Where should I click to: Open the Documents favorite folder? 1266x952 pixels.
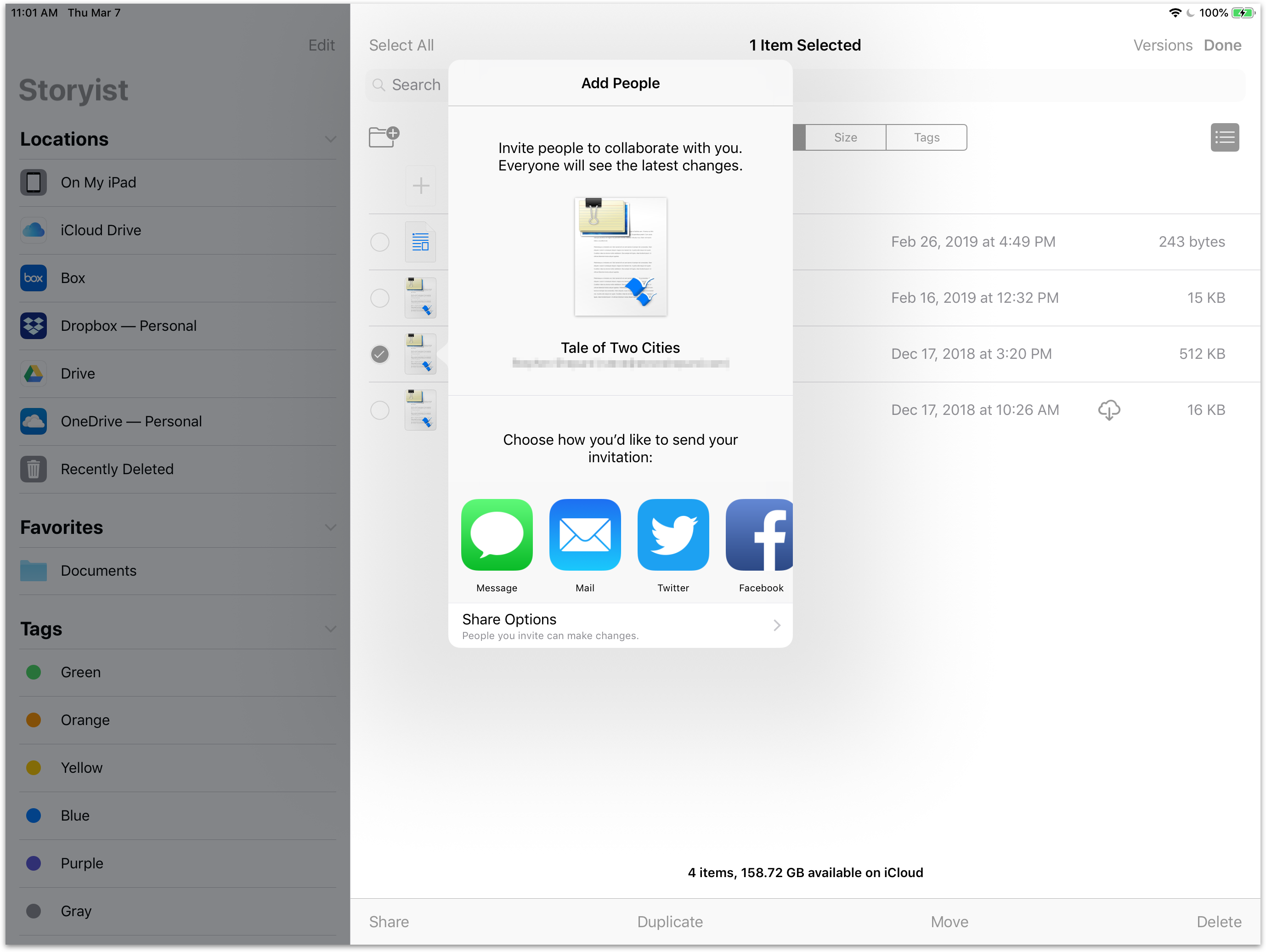pos(177,571)
